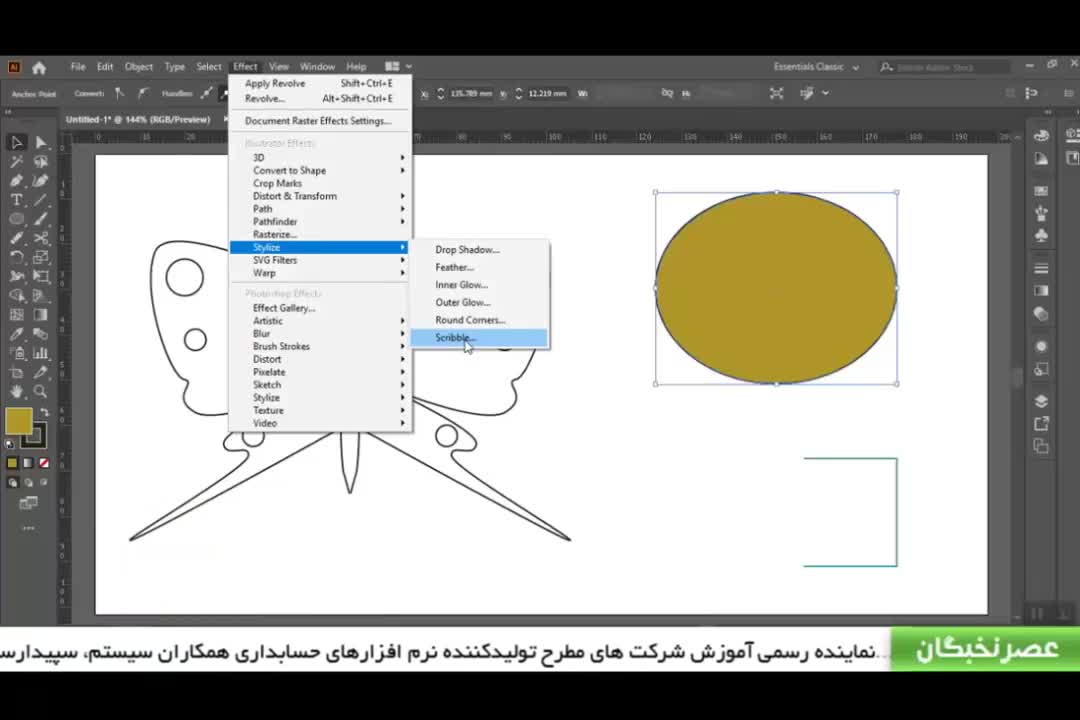Click the Crop Marks effect entry
Viewport: 1080px width, 720px height.
[x=320, y=183]
